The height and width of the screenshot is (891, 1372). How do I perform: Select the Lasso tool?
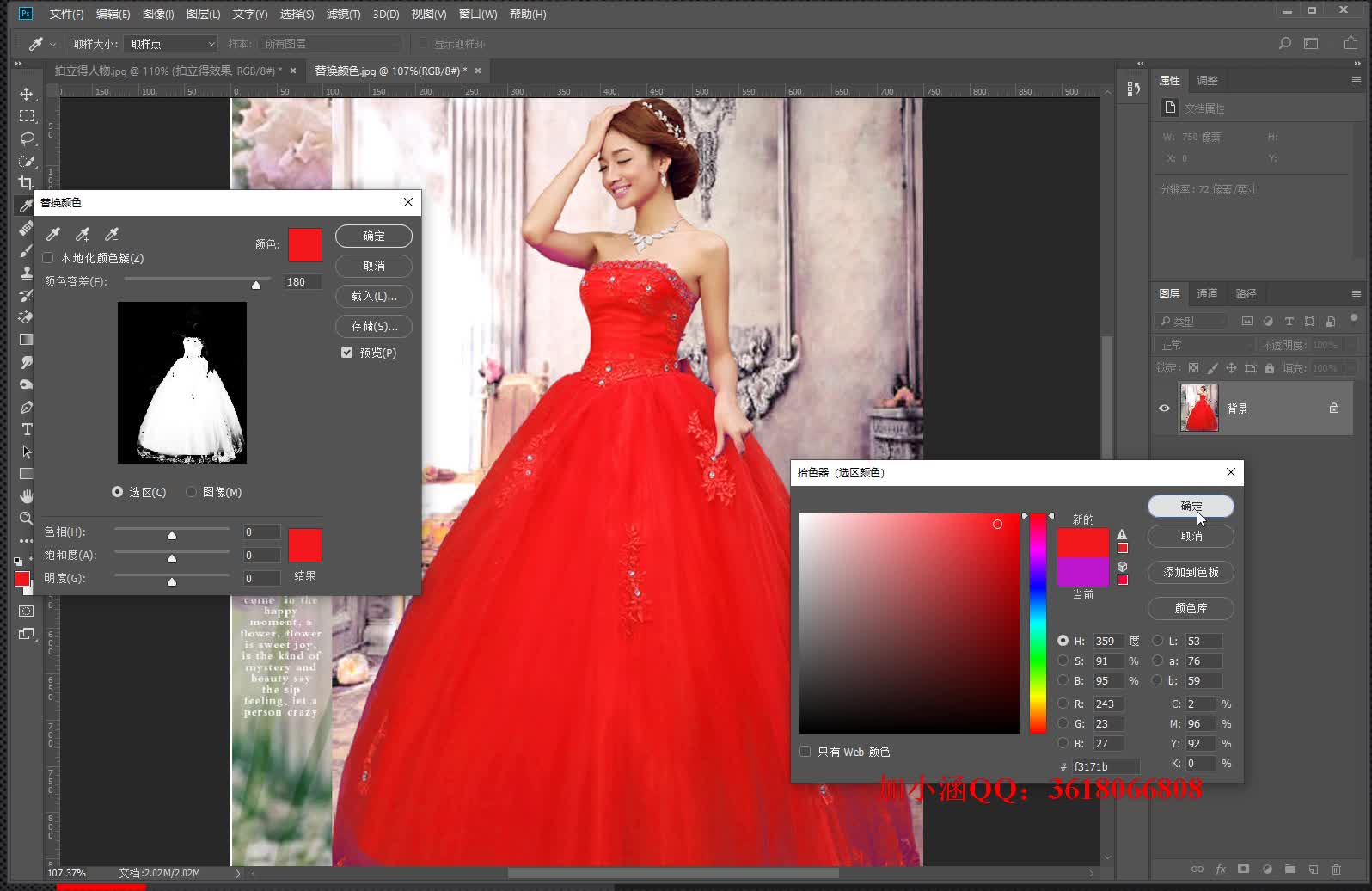coord(27,138)
